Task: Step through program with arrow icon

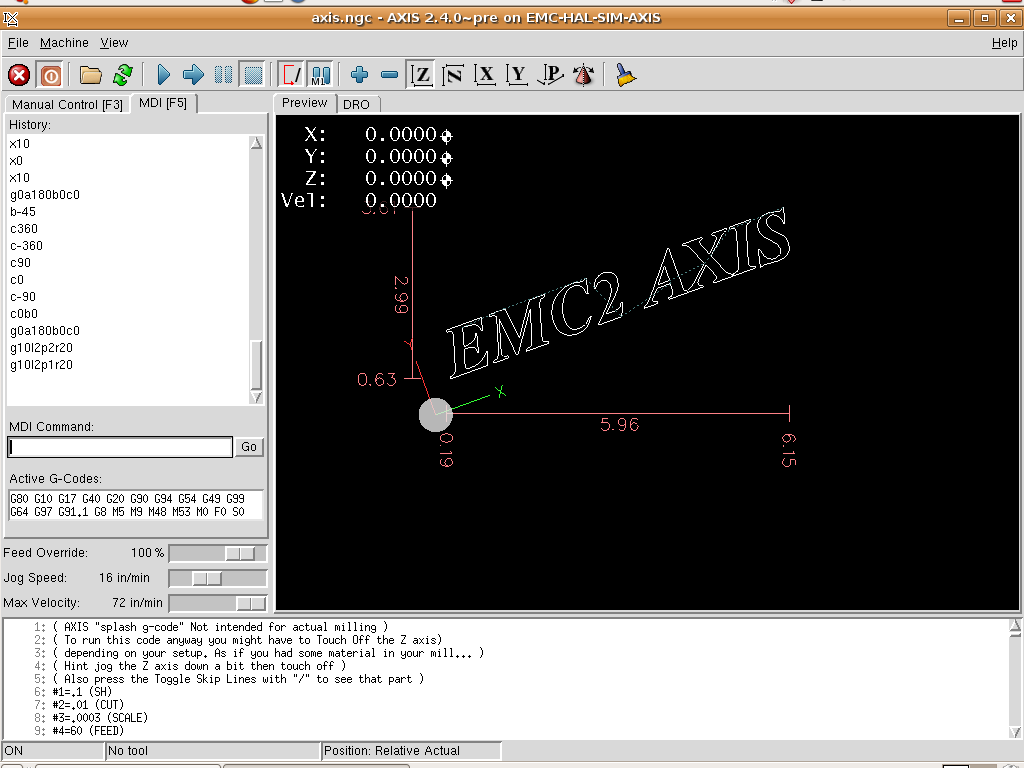Action: pos(193,75)
